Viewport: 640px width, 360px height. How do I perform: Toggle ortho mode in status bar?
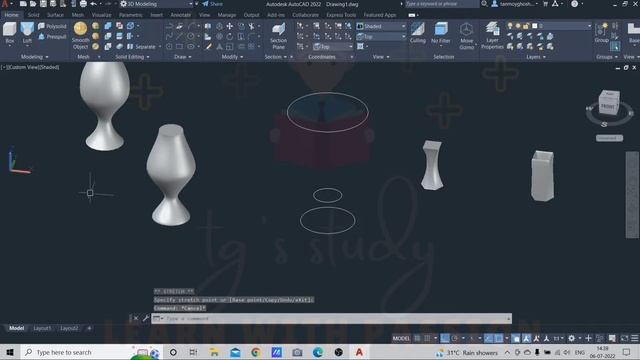click(444, 338)
